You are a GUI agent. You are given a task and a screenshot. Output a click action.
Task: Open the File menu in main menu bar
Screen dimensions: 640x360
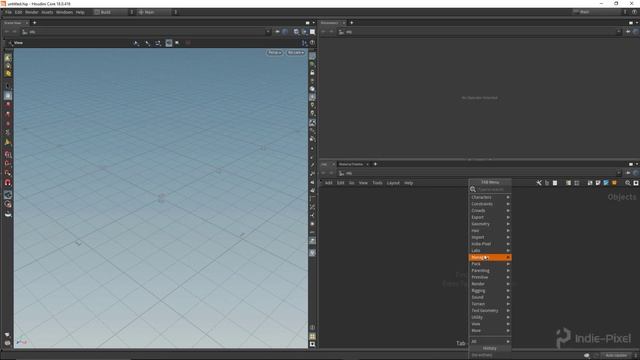[x=8, y=12]
